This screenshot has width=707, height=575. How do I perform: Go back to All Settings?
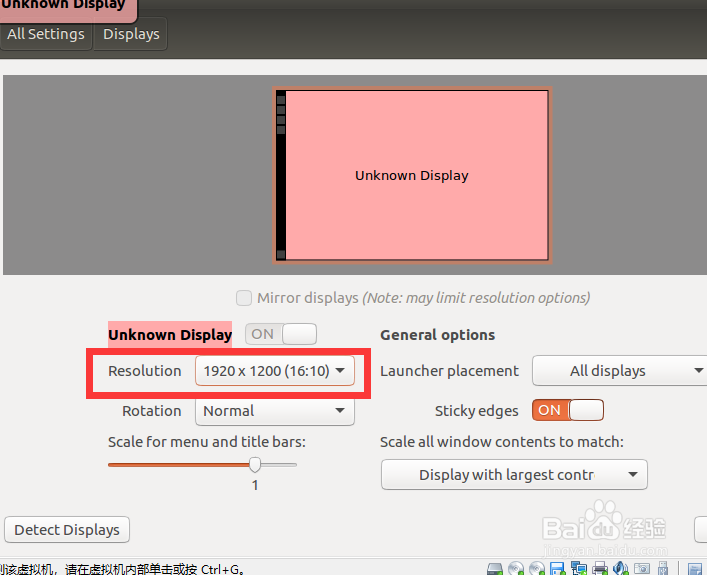coord(46,34)
